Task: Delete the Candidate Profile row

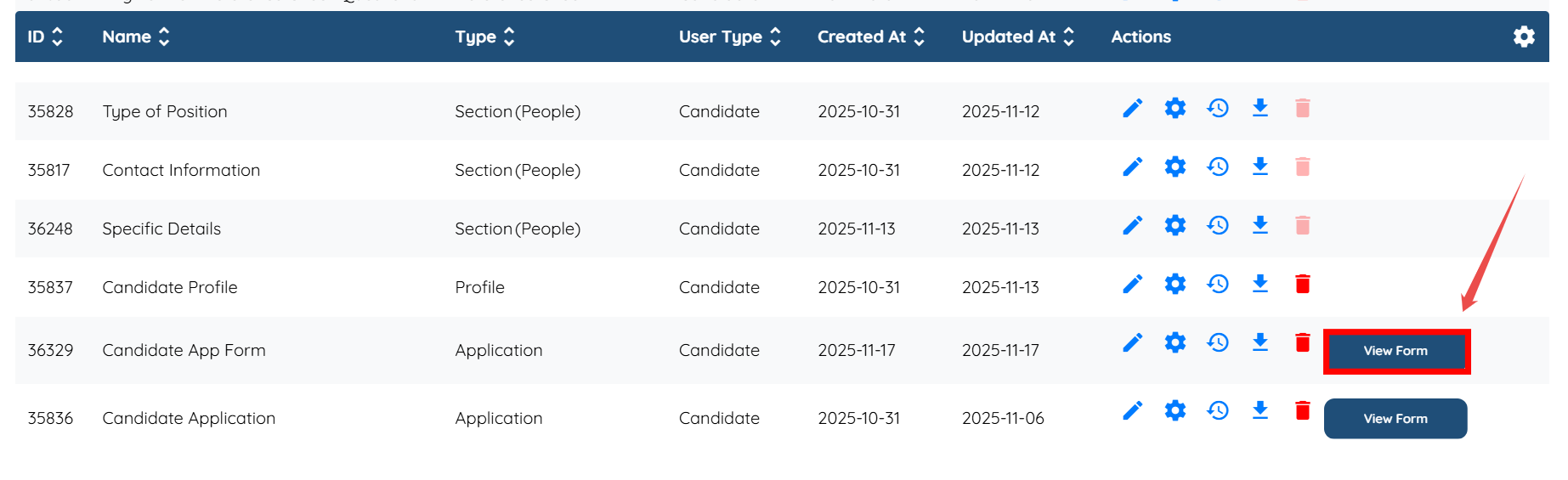Action: tap(1302, 284)
